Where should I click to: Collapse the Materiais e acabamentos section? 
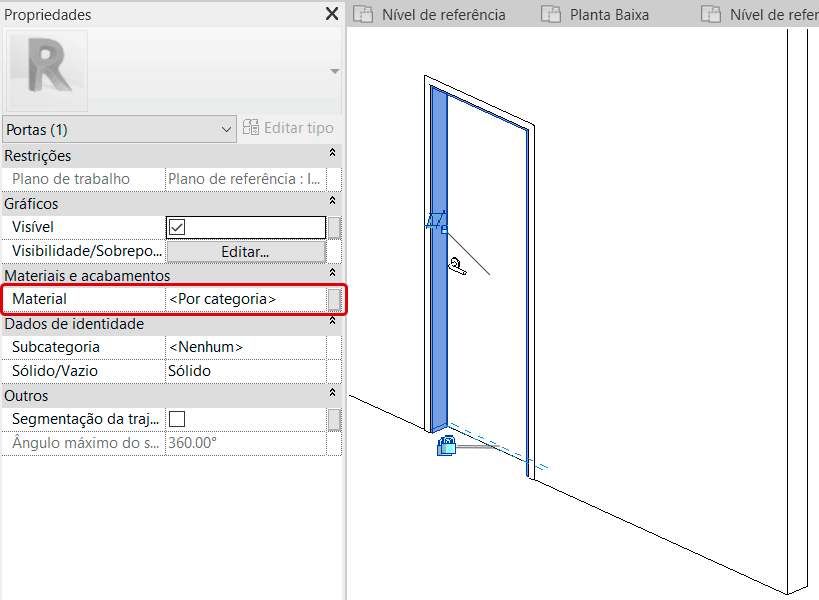coord(332,275)
